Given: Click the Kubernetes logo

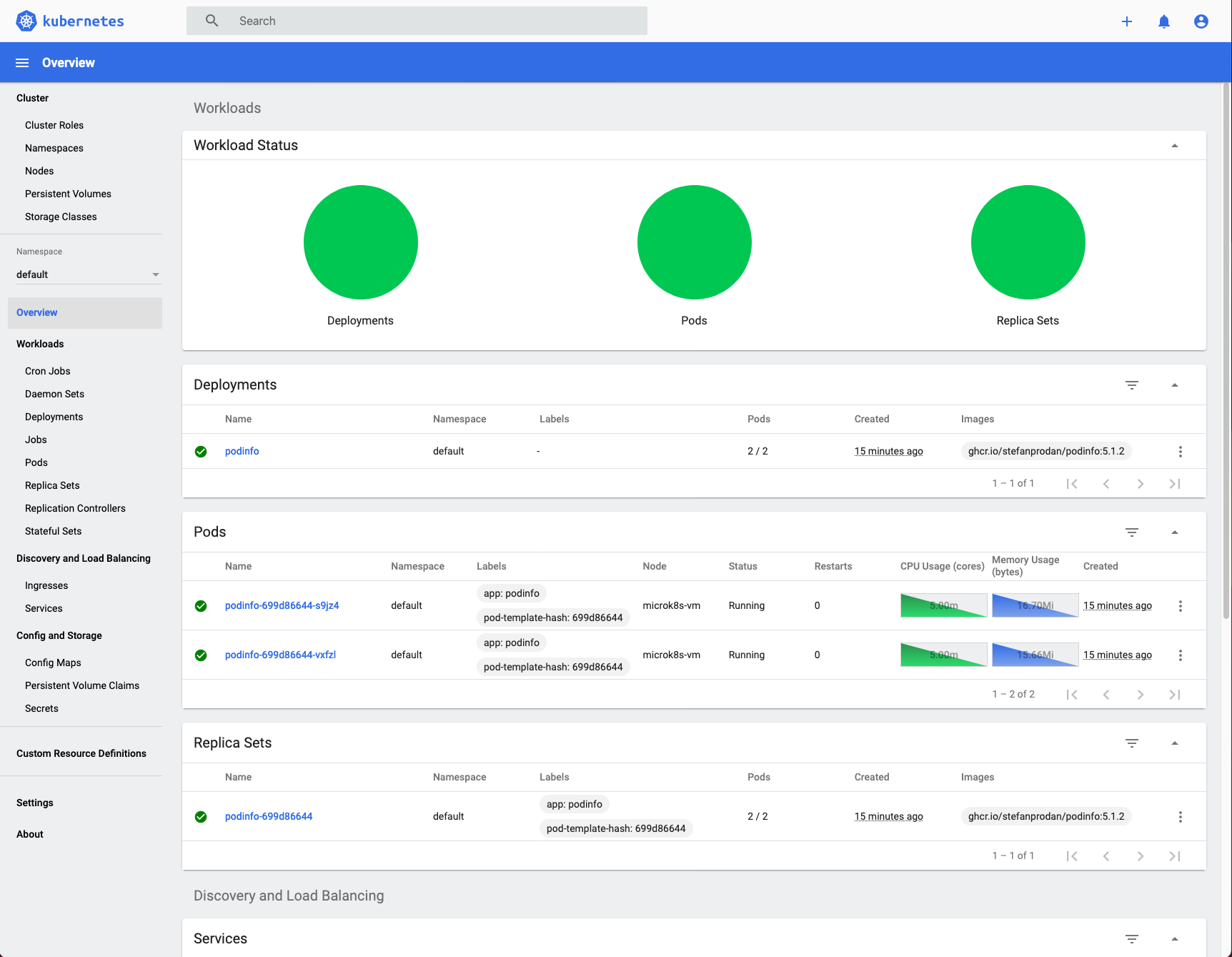Looking at the screenshot, I should pyautogui.click(x=26, y=21).
